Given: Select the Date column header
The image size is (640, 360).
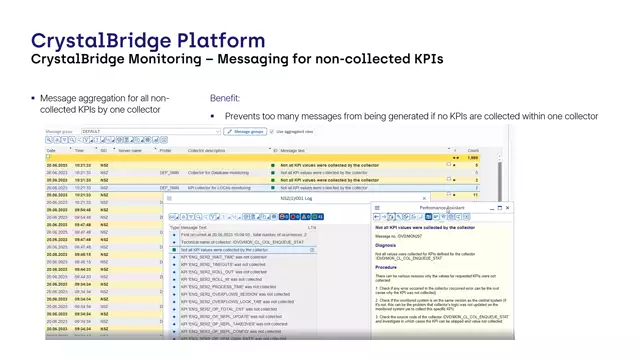Looking at the screenshot, I should tap(51, 151).
